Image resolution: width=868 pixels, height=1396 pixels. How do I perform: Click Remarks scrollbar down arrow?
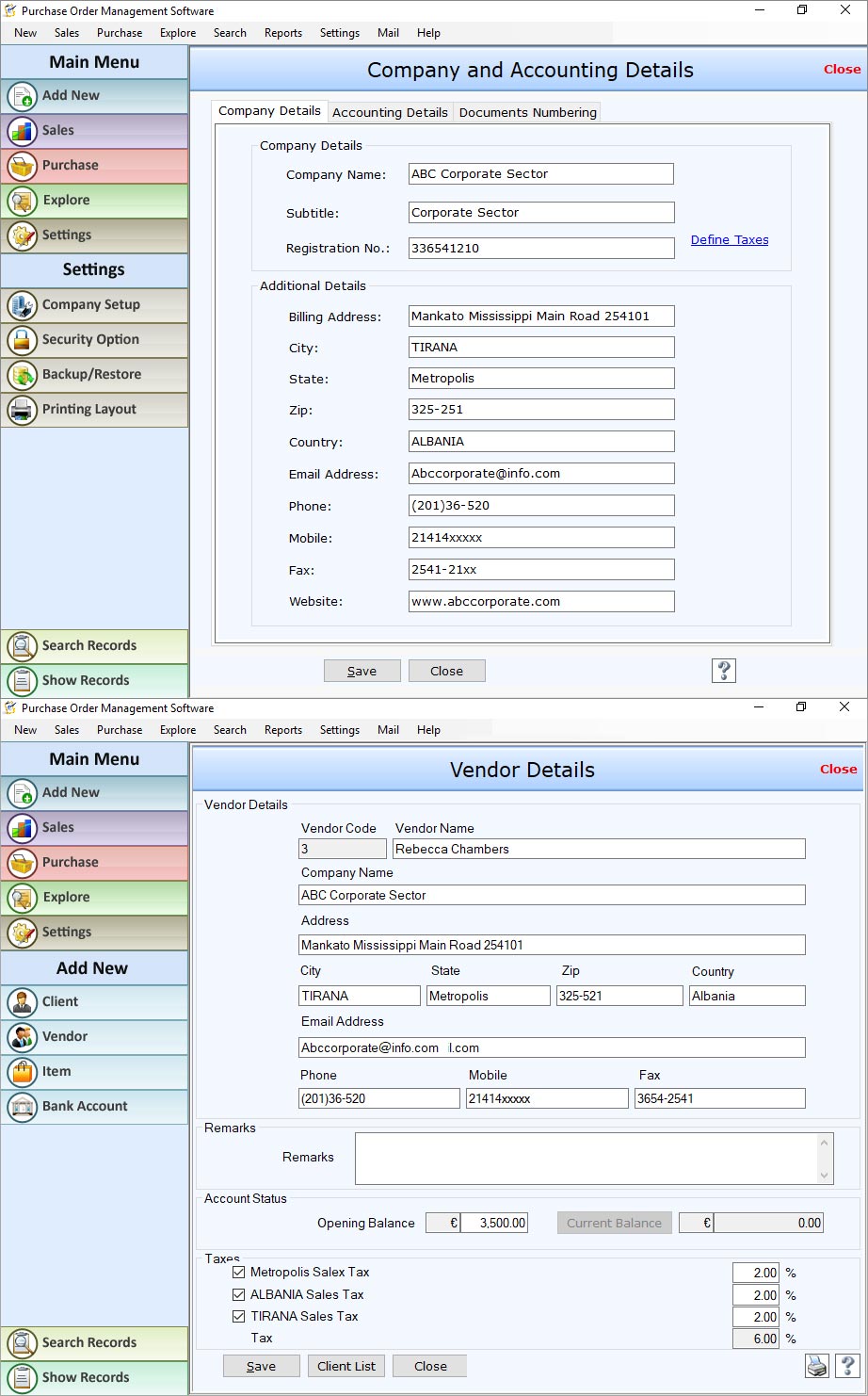[x=826, y=1175]
